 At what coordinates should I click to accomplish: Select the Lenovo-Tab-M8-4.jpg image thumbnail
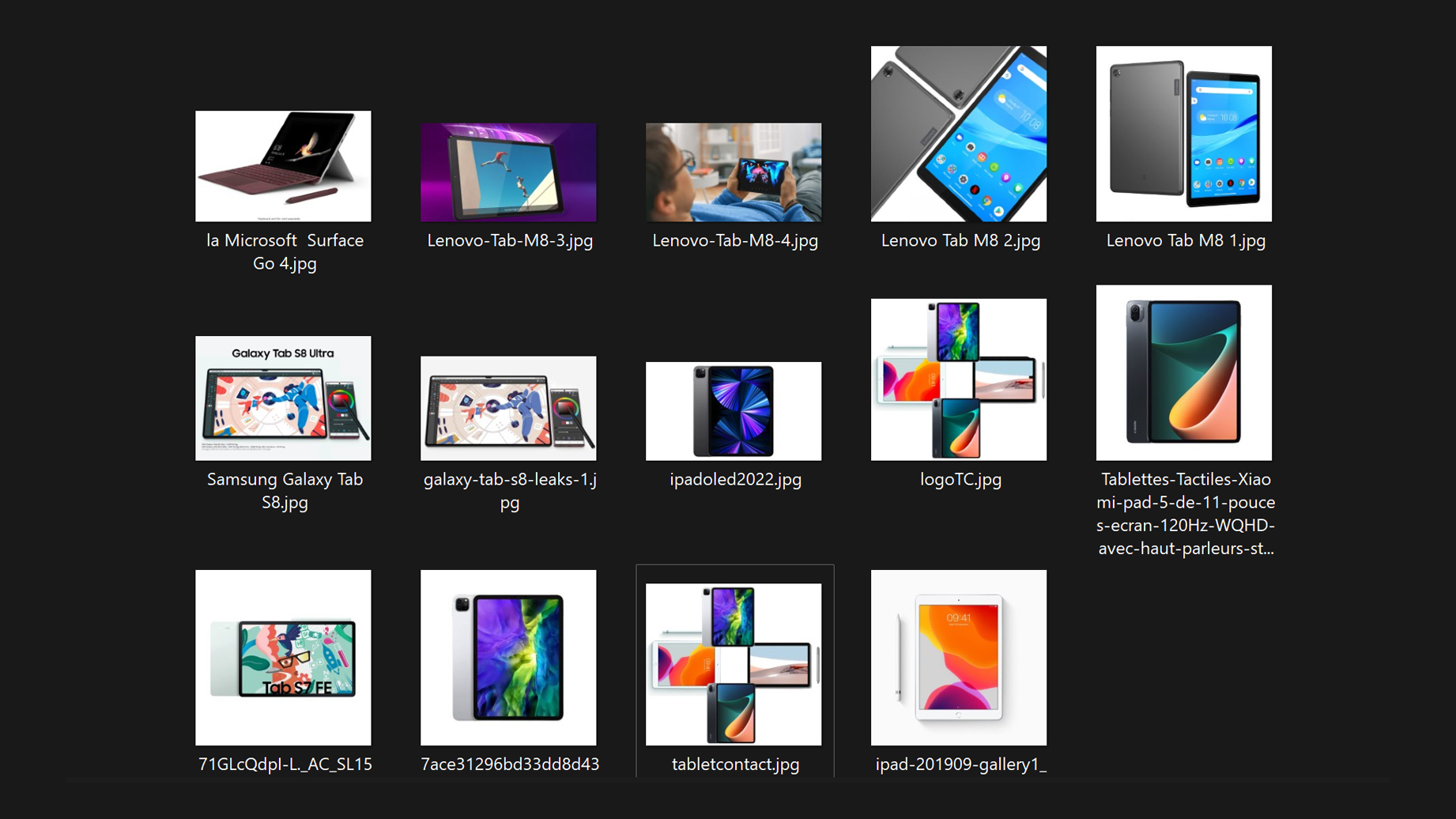point(734,172)
